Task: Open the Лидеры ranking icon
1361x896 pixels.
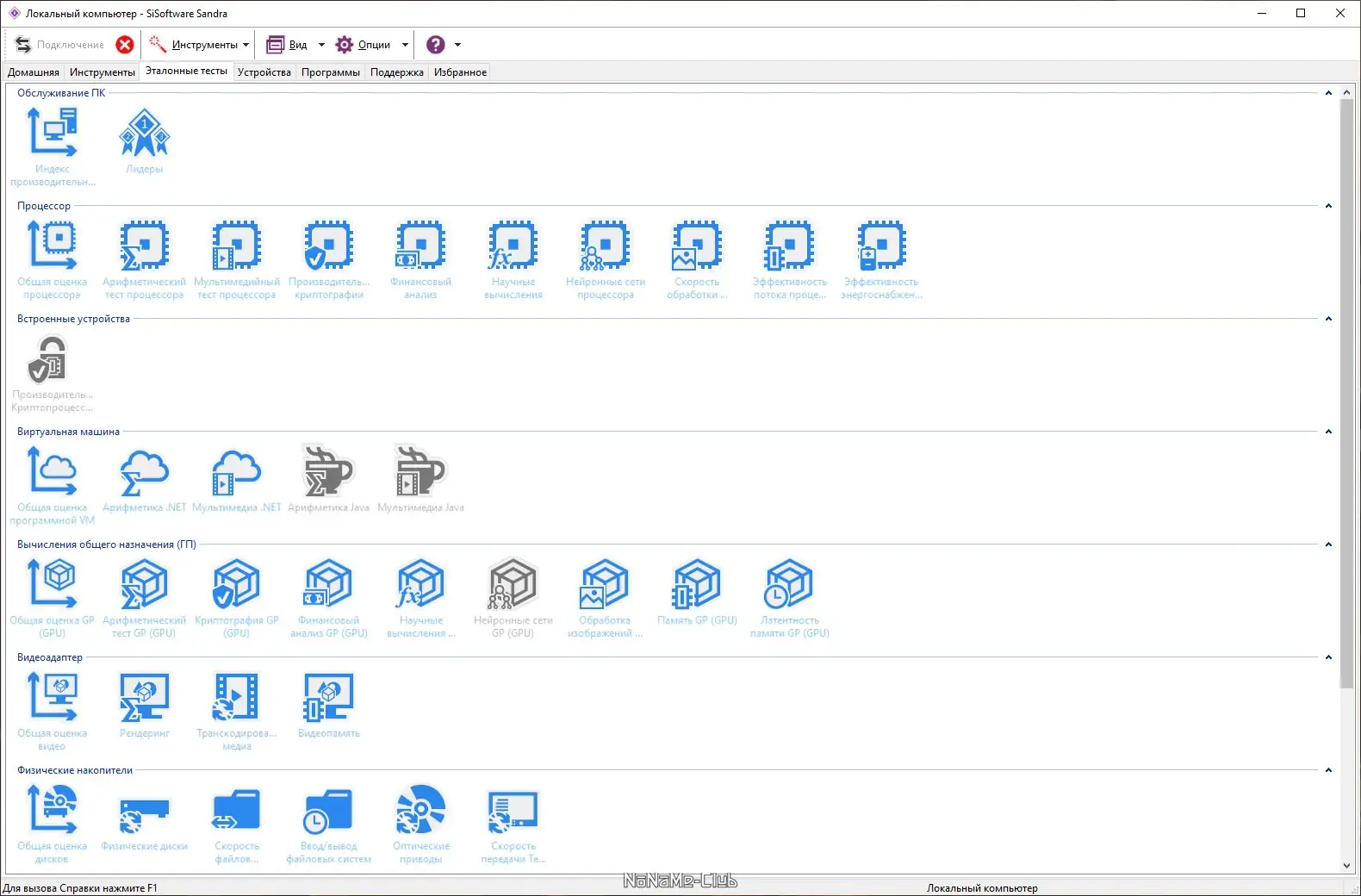Action: (145, 141)
